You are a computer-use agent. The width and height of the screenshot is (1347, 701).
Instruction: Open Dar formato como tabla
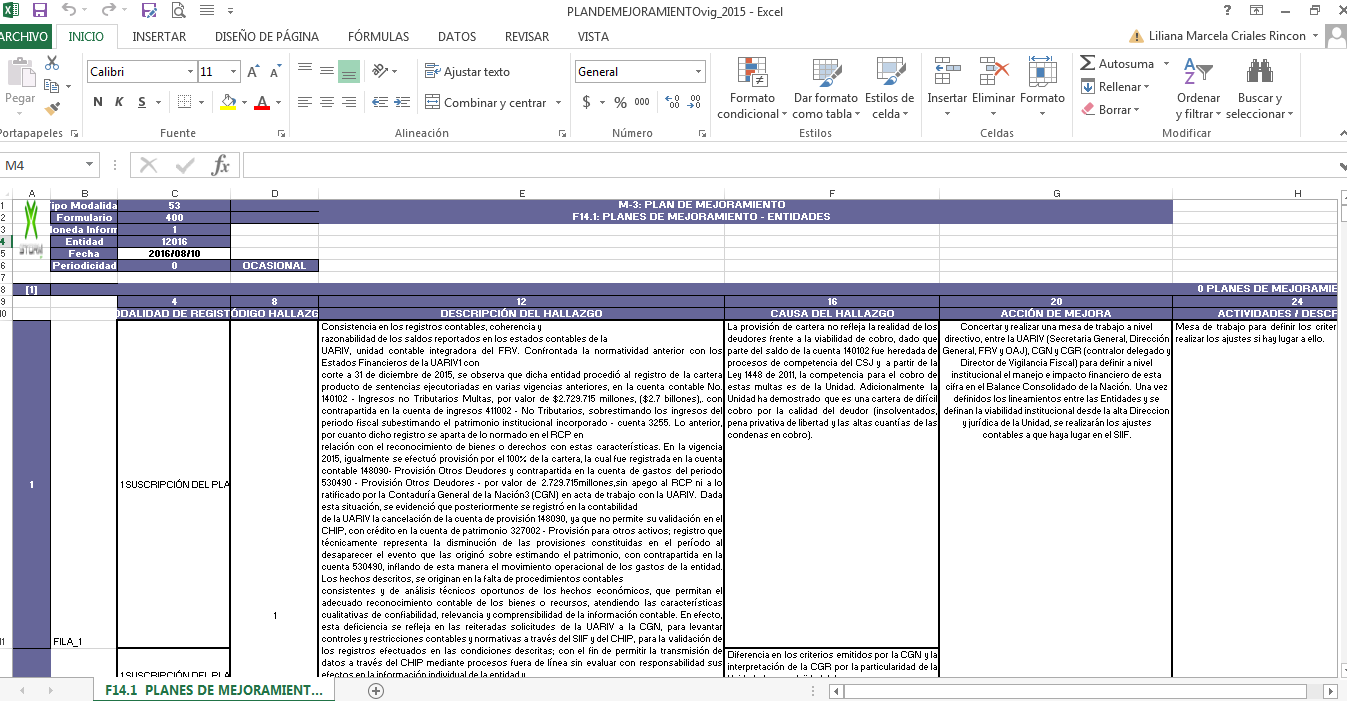coord(826,72)
